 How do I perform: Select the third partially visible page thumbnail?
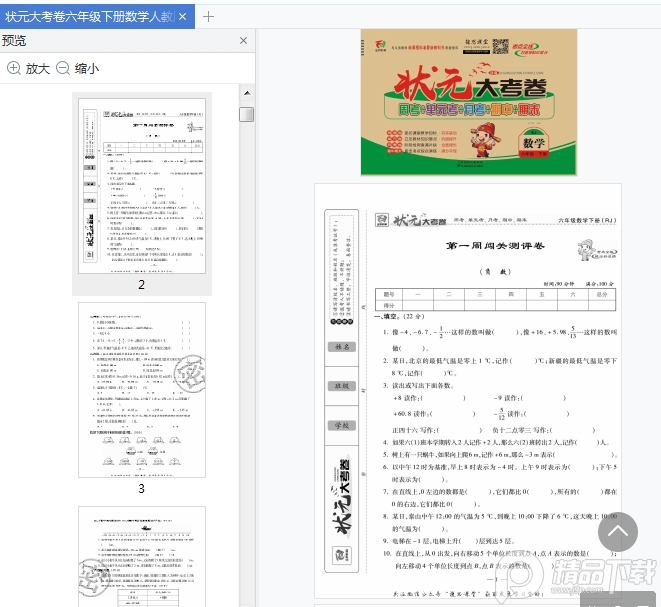142,556
